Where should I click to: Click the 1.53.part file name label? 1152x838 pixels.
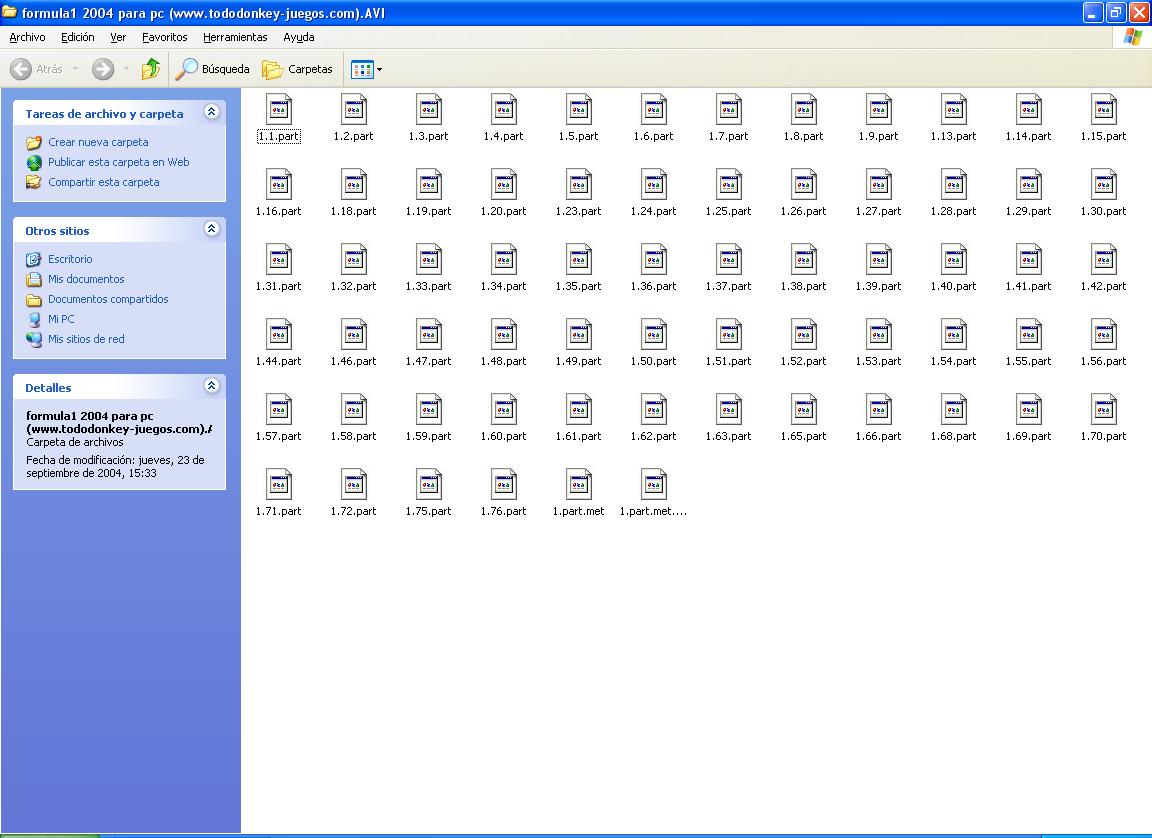879,361
